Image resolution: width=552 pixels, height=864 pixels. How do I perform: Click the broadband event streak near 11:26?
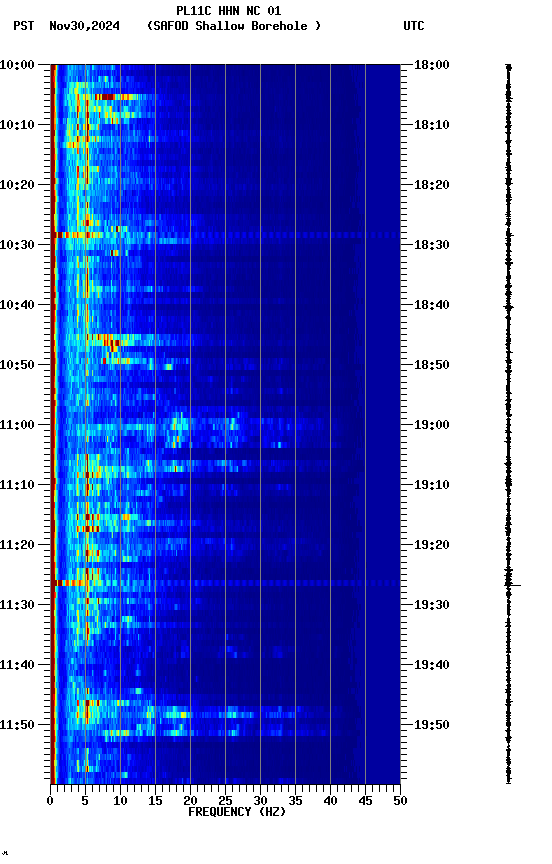tap(225, 583)
